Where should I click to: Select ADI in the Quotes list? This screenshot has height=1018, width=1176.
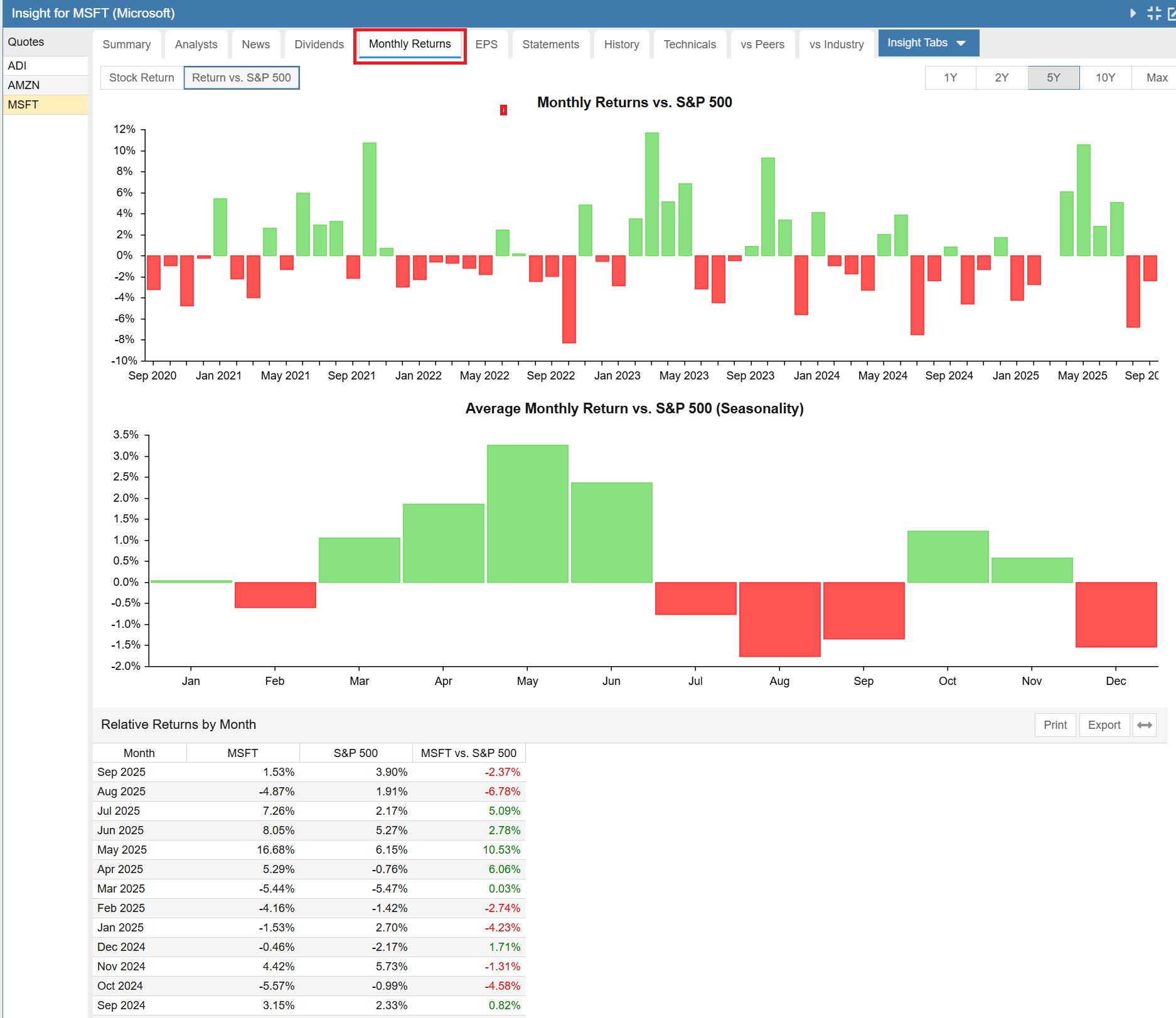coord(18,66)
